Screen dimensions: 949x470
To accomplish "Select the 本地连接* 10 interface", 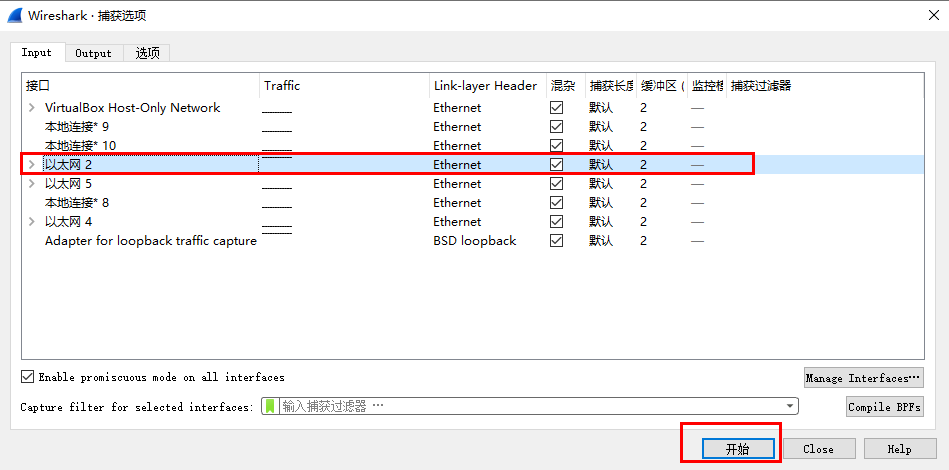I will [80, 146].
